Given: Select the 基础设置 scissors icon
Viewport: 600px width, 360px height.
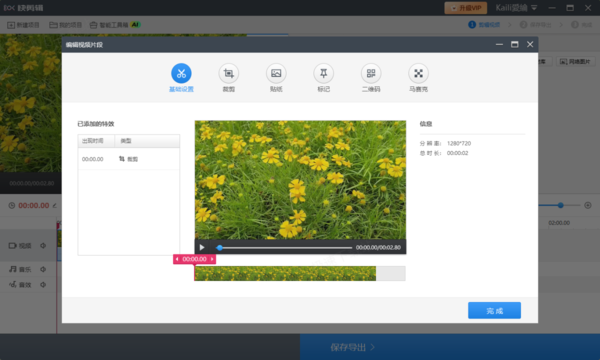Looking at the screenshot, I should pos(181,73).
